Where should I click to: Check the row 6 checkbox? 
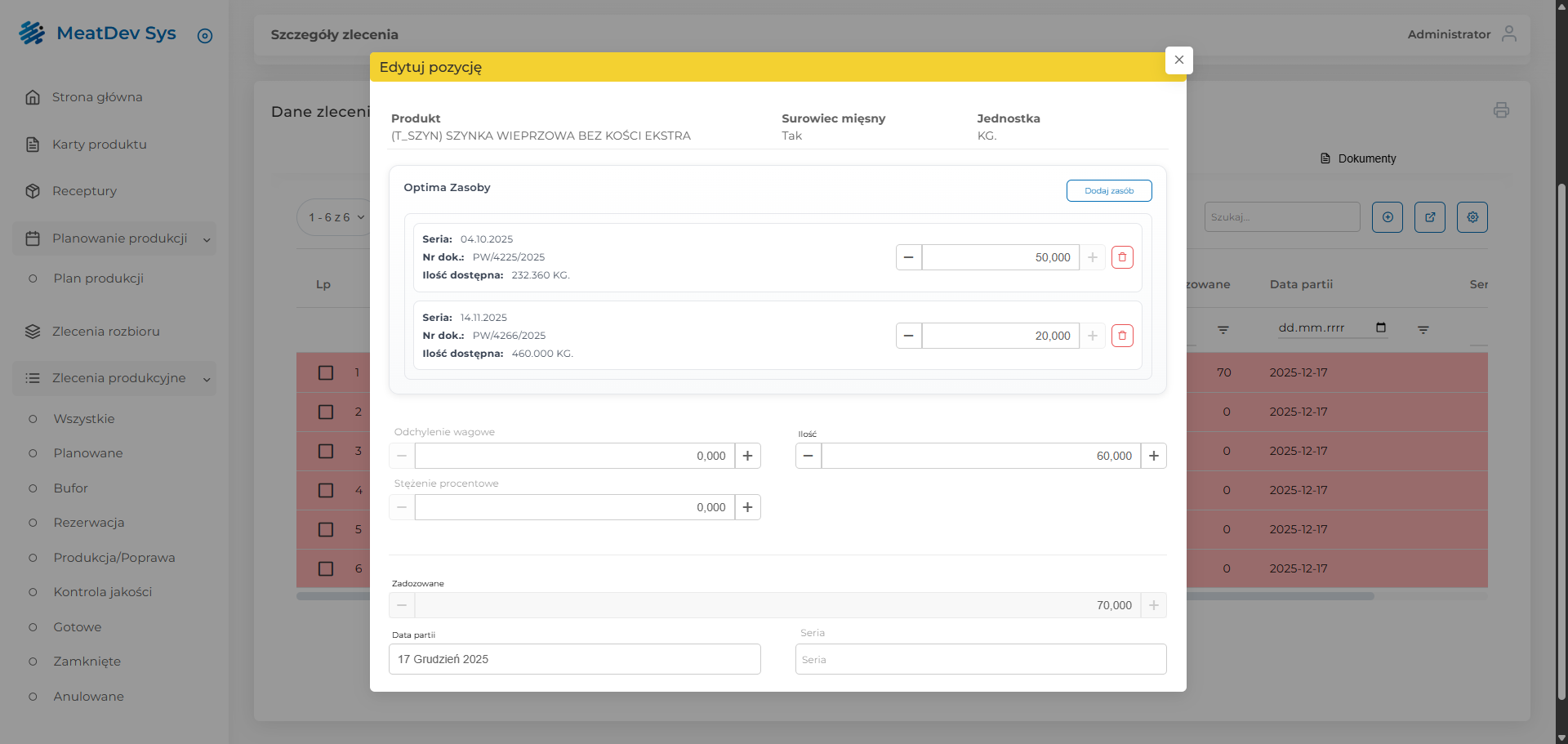326,568
